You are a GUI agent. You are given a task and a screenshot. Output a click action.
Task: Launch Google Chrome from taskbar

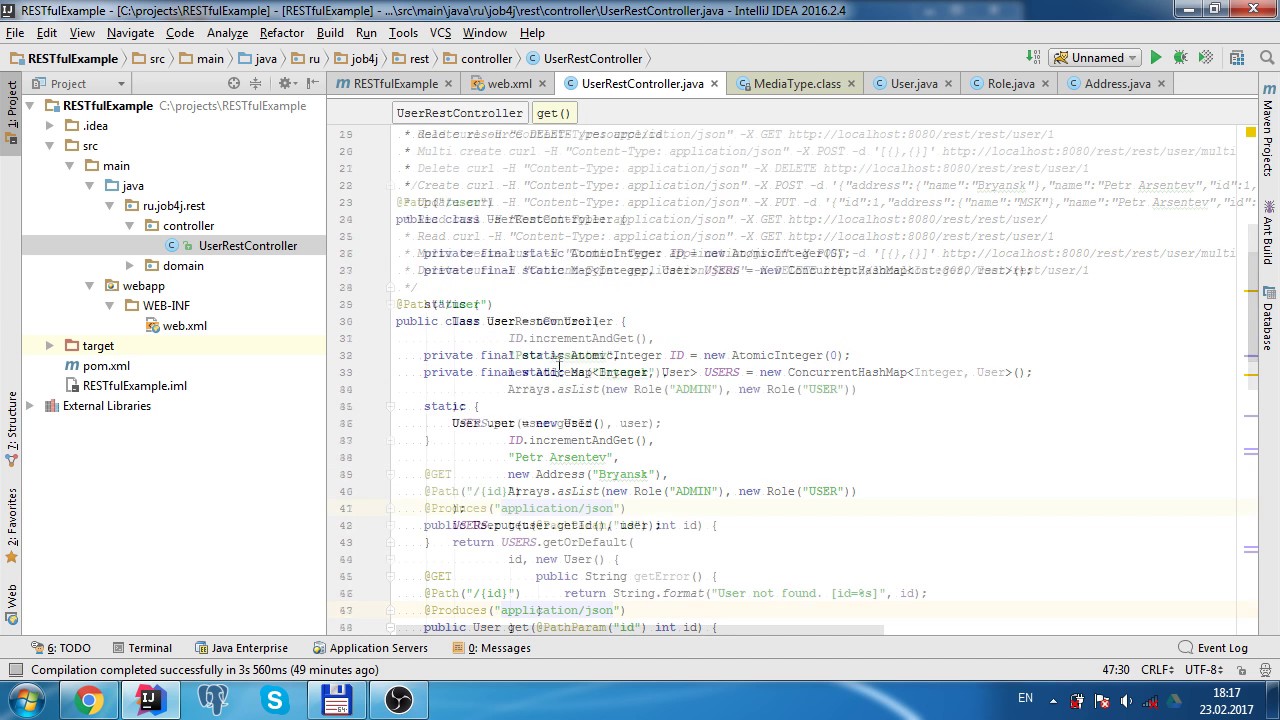[88, 700]
